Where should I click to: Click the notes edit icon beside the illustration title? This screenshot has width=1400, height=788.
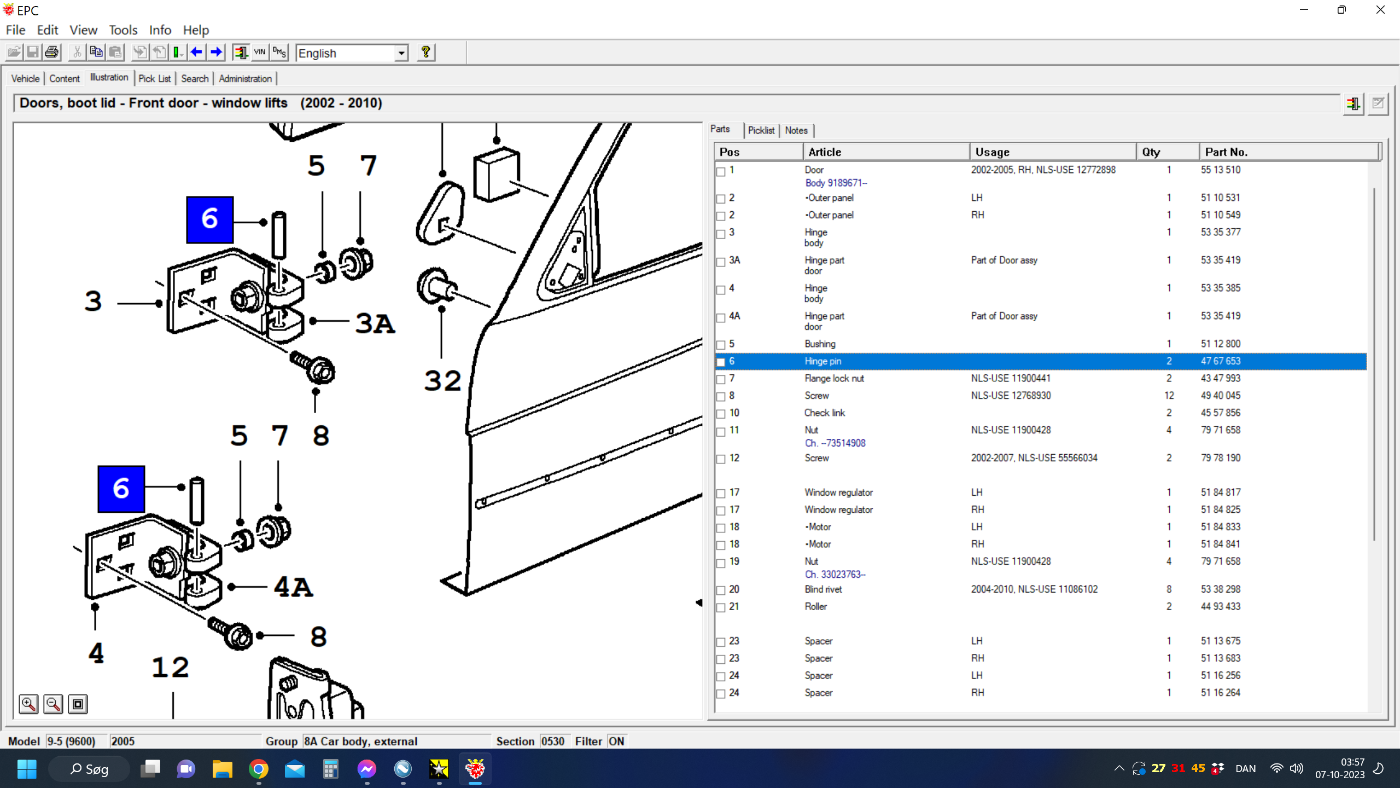[x=1378, y=103]
